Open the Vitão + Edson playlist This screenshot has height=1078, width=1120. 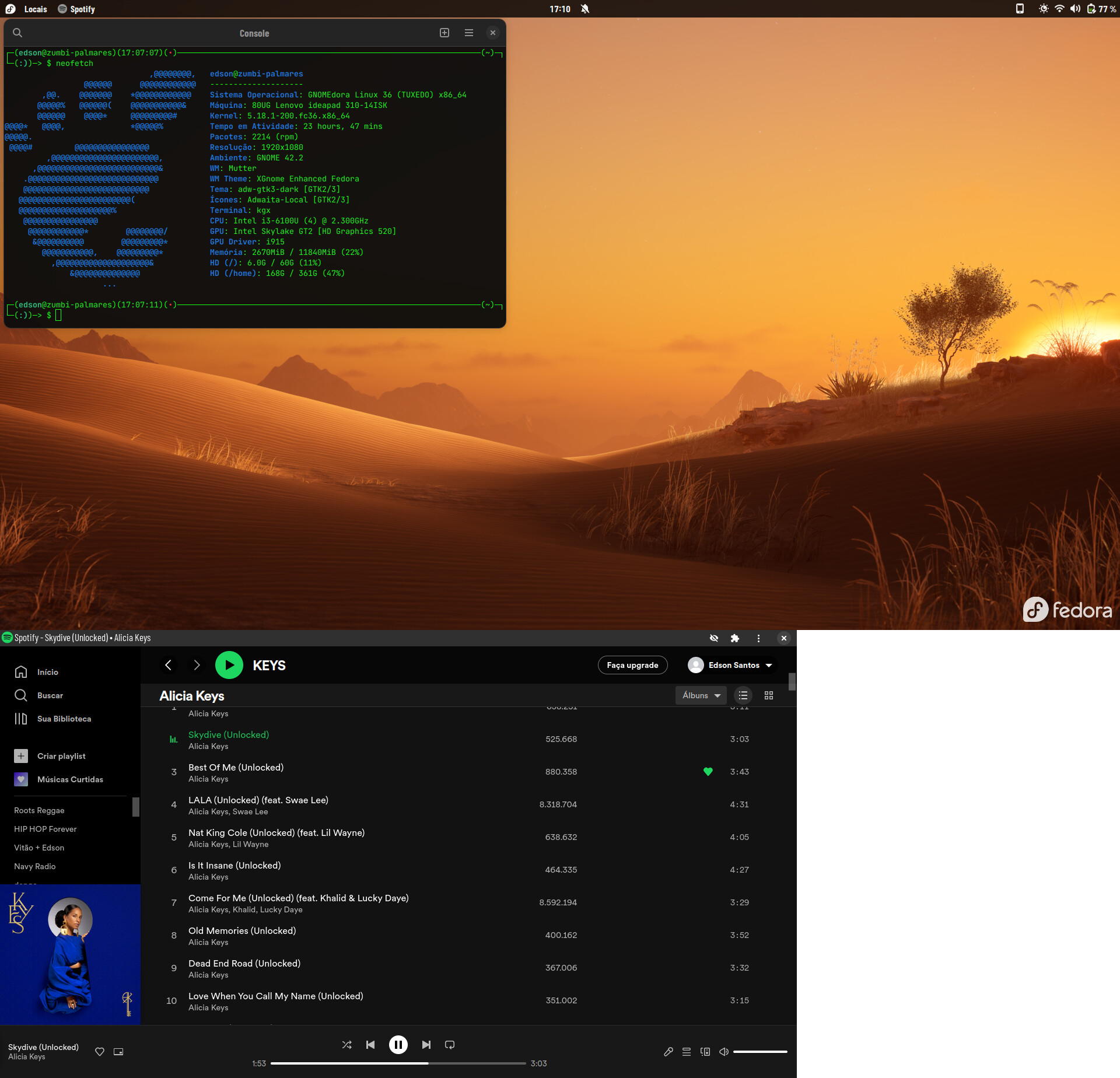tap(39, 848)
